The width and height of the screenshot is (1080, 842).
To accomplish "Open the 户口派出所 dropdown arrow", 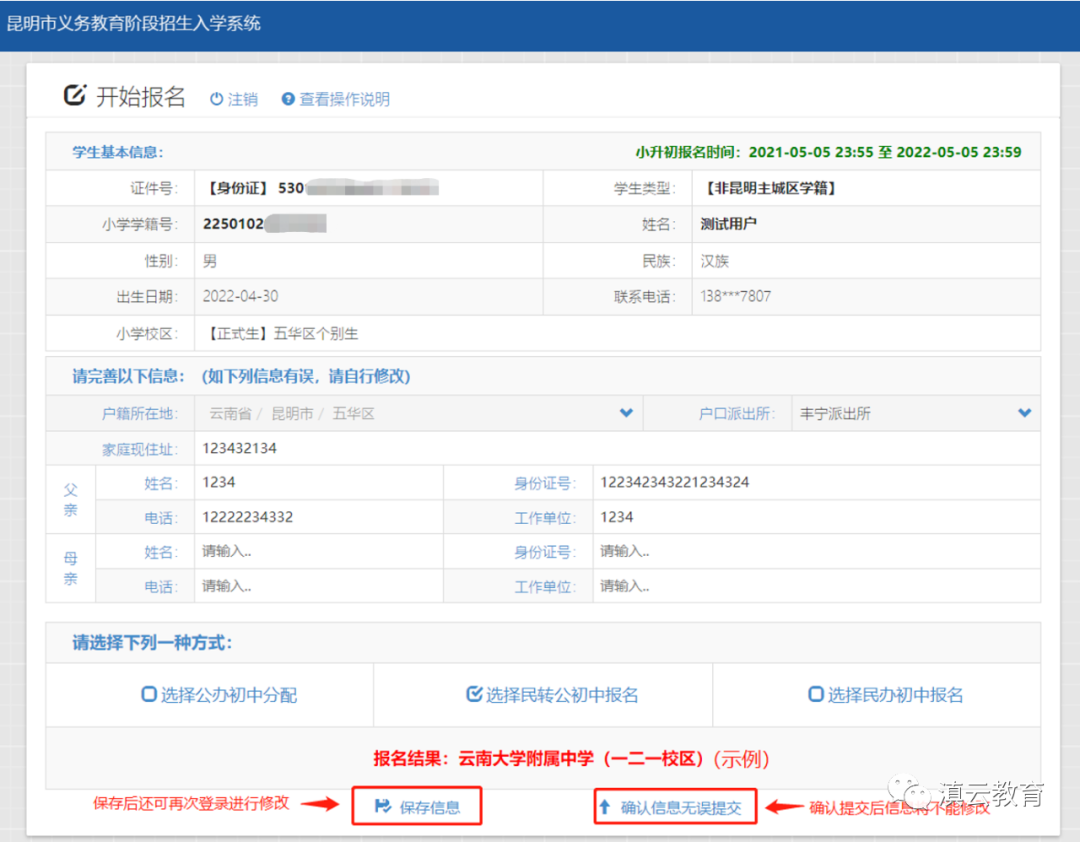I will 1025,413.
